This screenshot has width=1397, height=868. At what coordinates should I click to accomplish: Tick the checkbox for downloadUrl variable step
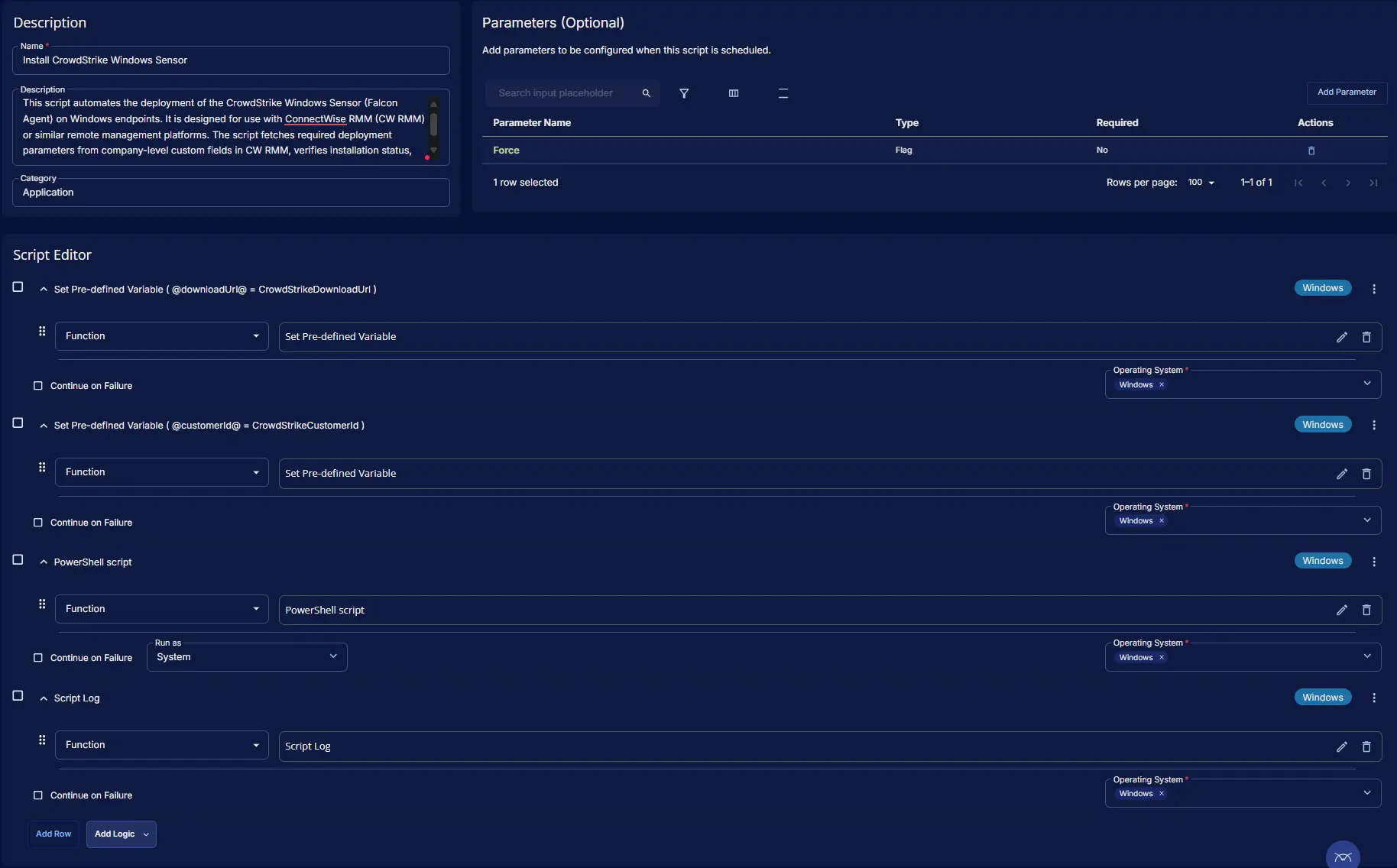(18, 287)
